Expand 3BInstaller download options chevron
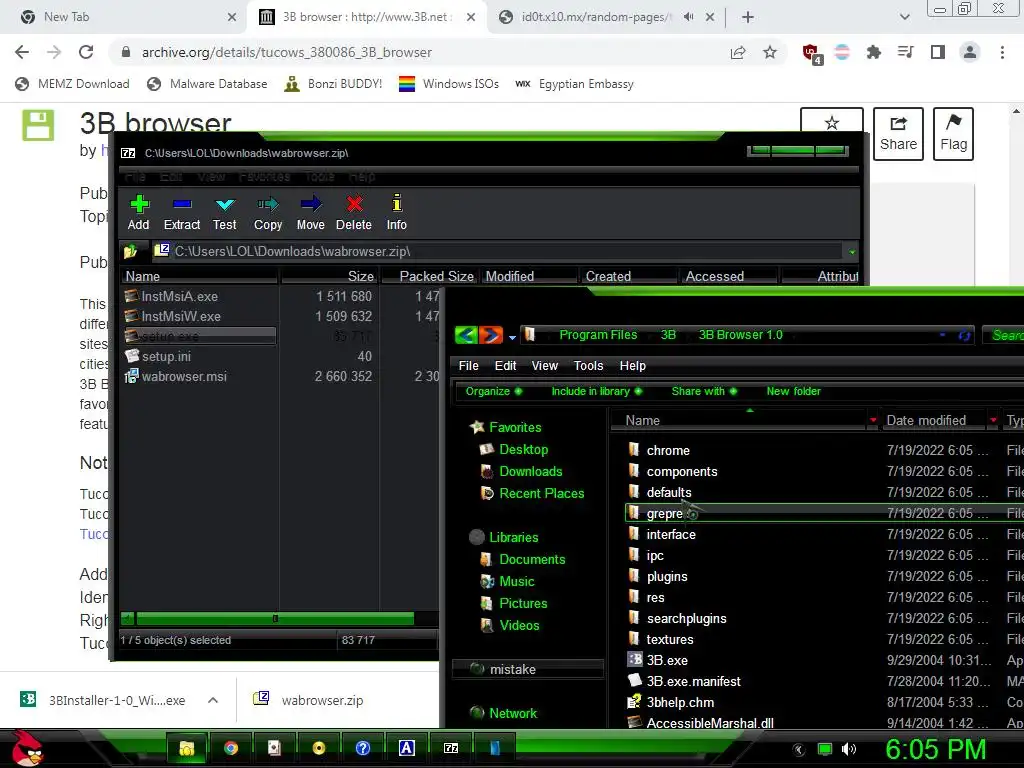The height and width of the screenshot is (768, 1024). coord(213,700)
